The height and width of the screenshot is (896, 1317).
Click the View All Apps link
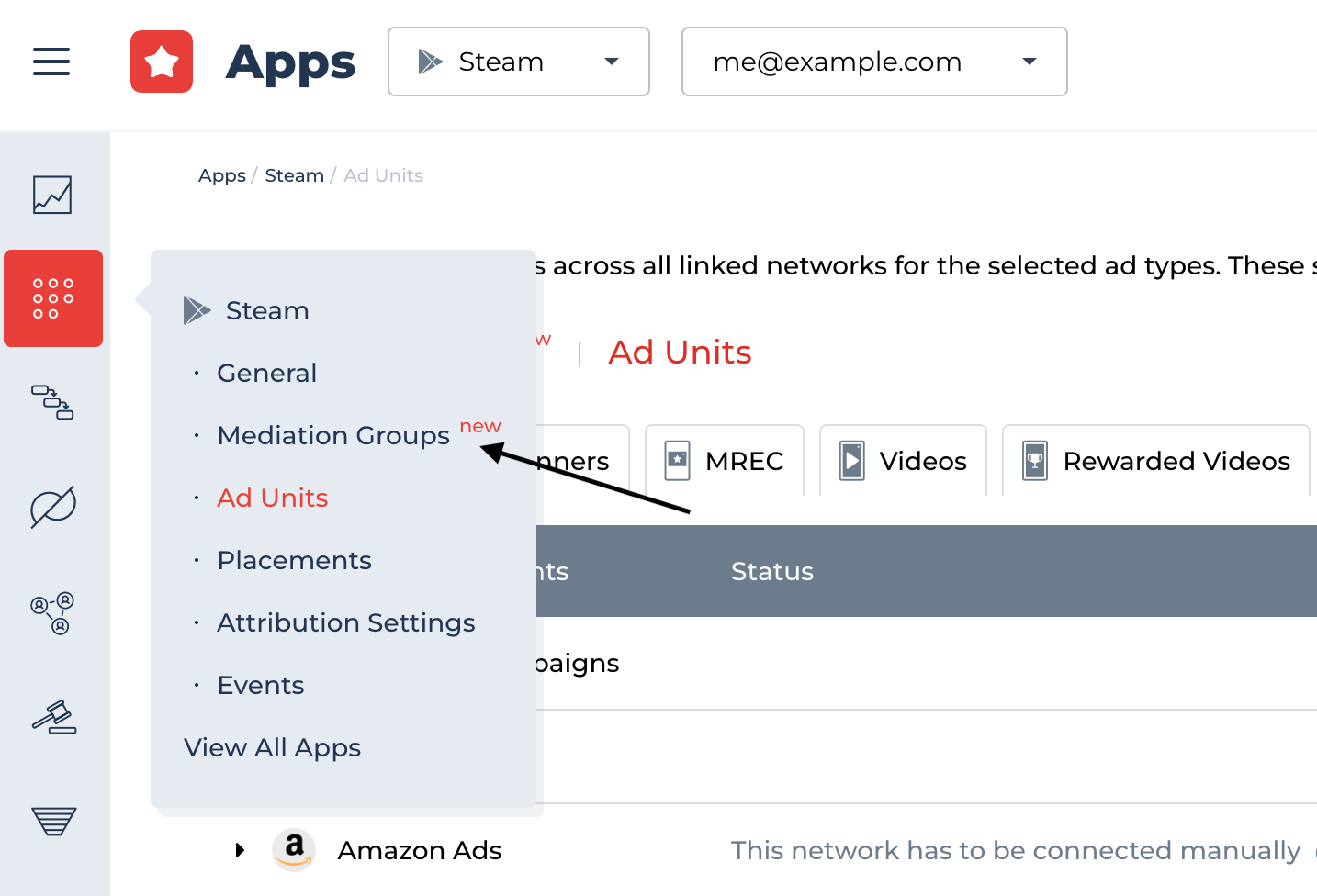272,747
